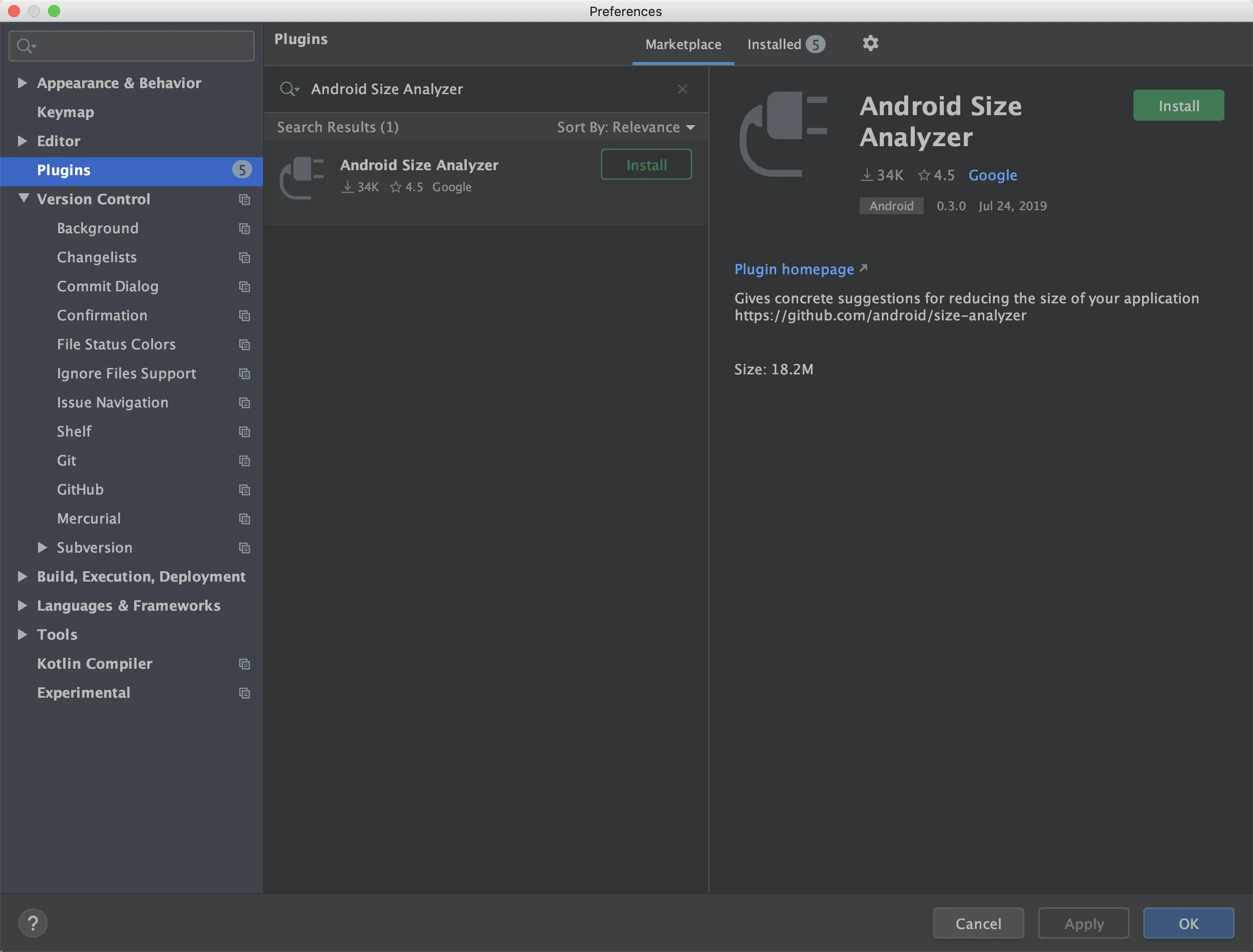
Task: Expand the Subversion tree item
Action: tap(43, 548)
